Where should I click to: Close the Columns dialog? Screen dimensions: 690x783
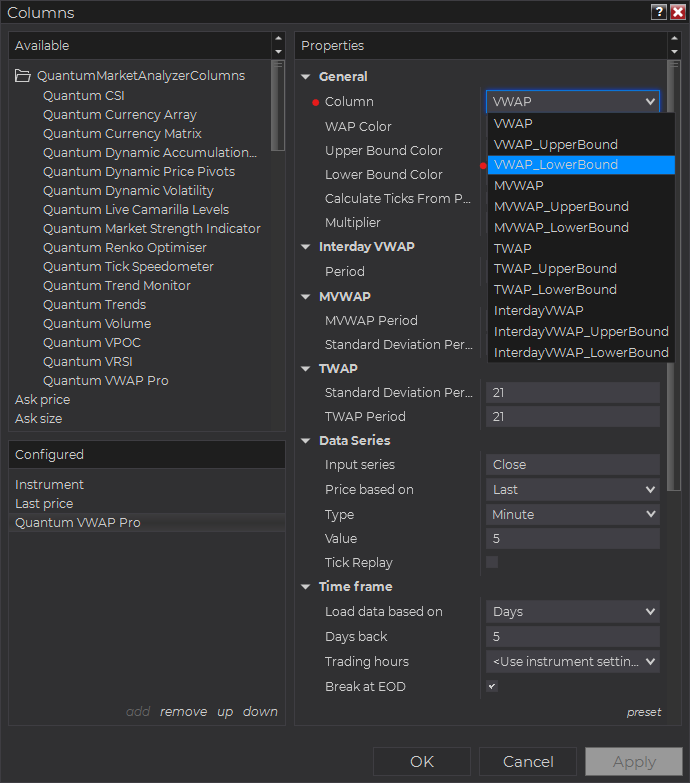tap(678, 12)
